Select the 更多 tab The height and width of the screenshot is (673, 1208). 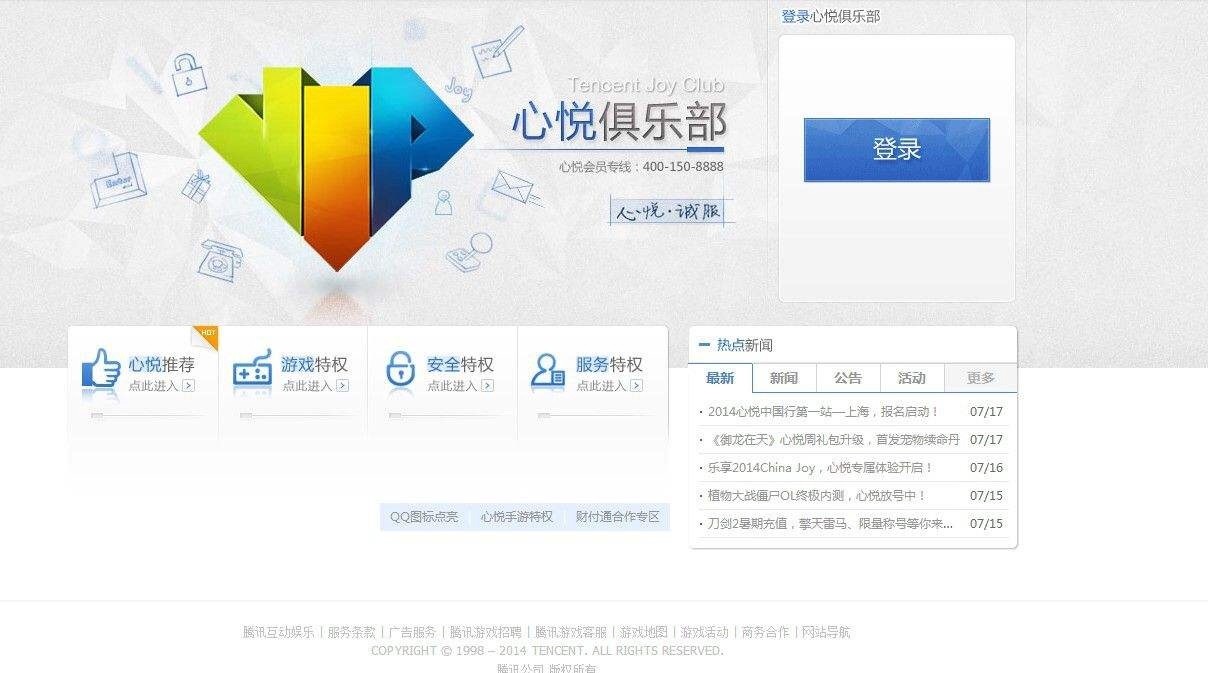pyautogui.click(x=981, y=378)
